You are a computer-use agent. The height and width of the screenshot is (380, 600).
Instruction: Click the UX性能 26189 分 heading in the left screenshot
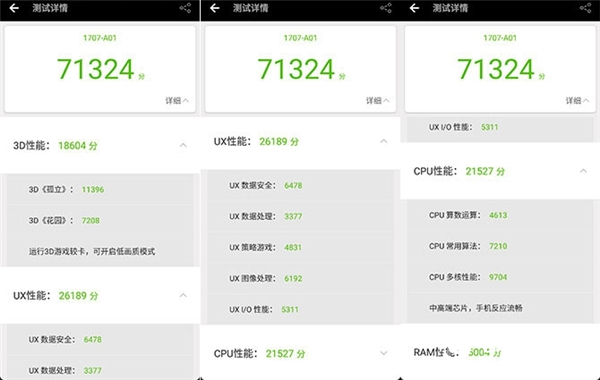point(55,295)
